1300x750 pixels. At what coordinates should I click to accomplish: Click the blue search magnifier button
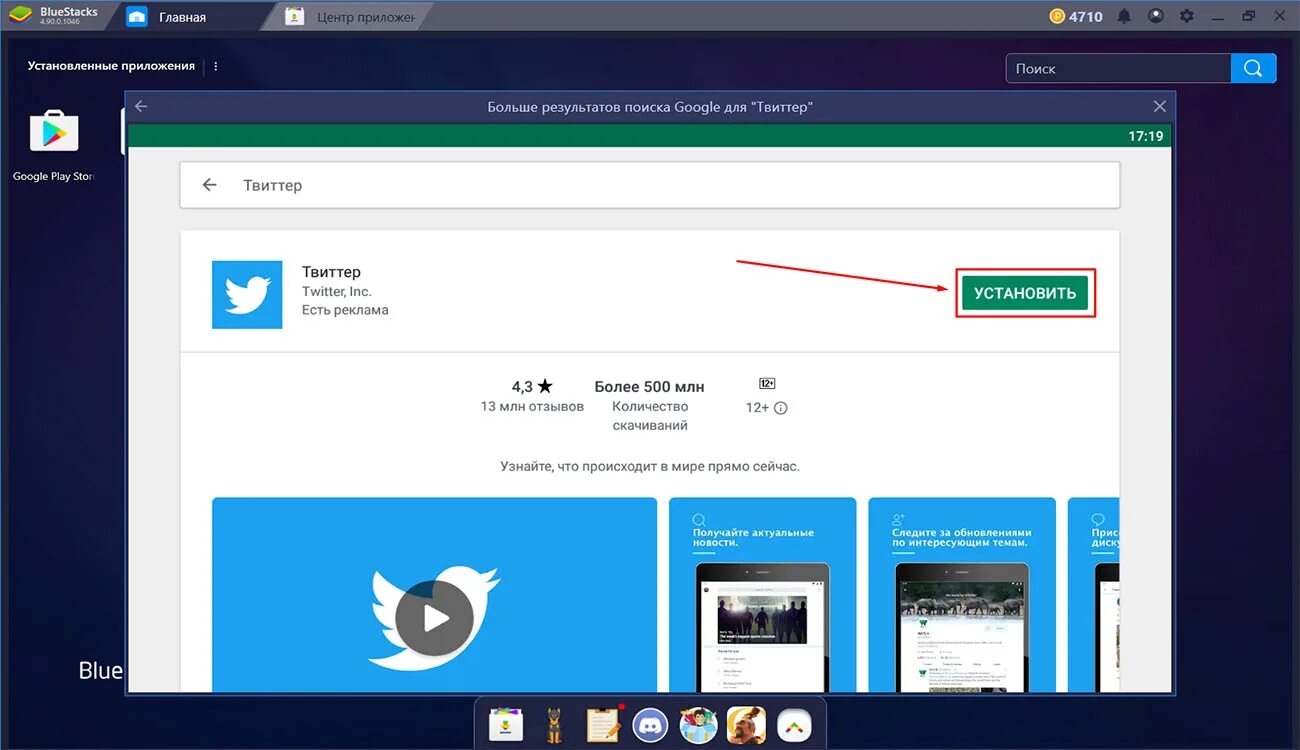1254,68
